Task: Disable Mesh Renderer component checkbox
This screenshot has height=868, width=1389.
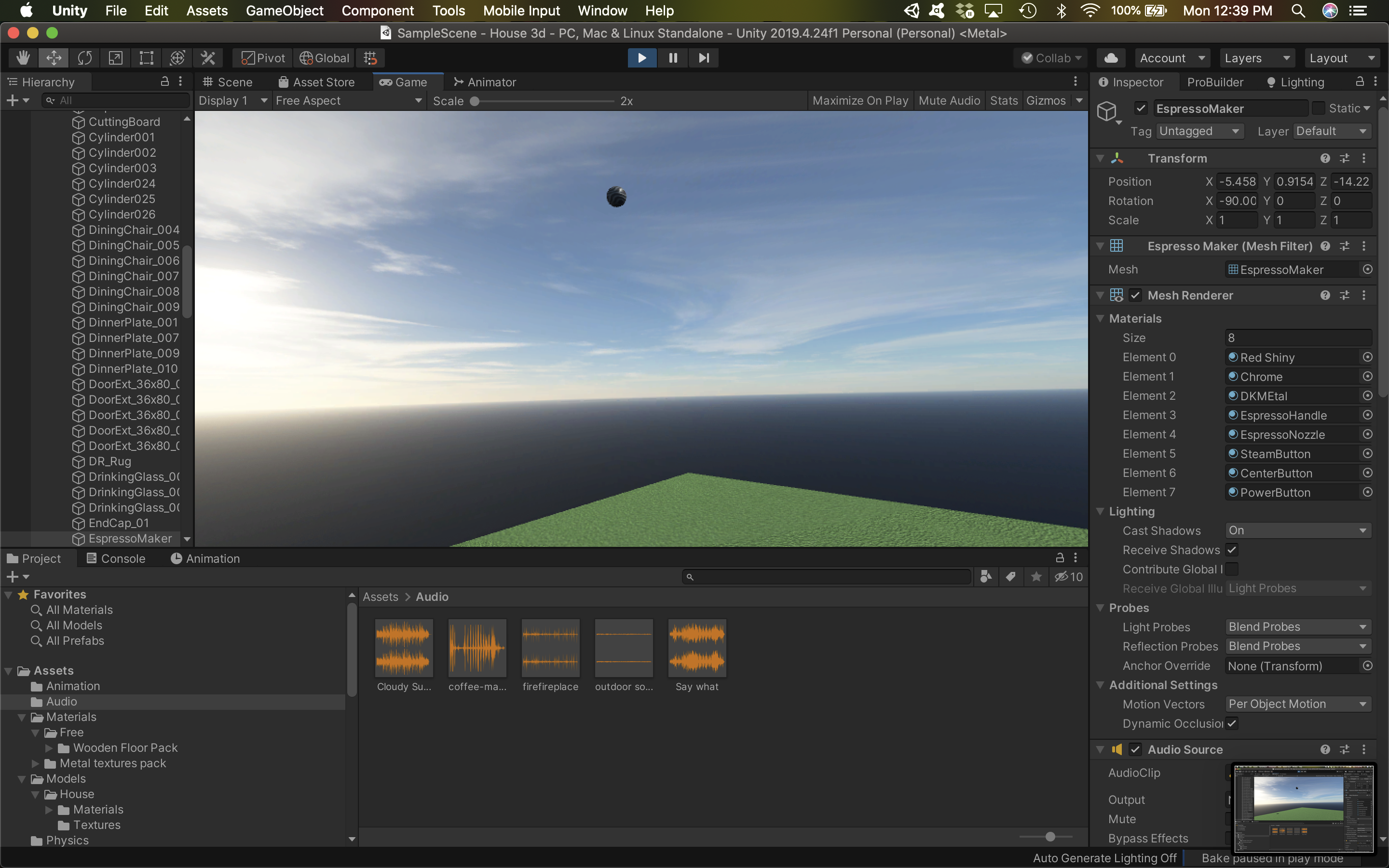Action: (x=1135, y=295)
